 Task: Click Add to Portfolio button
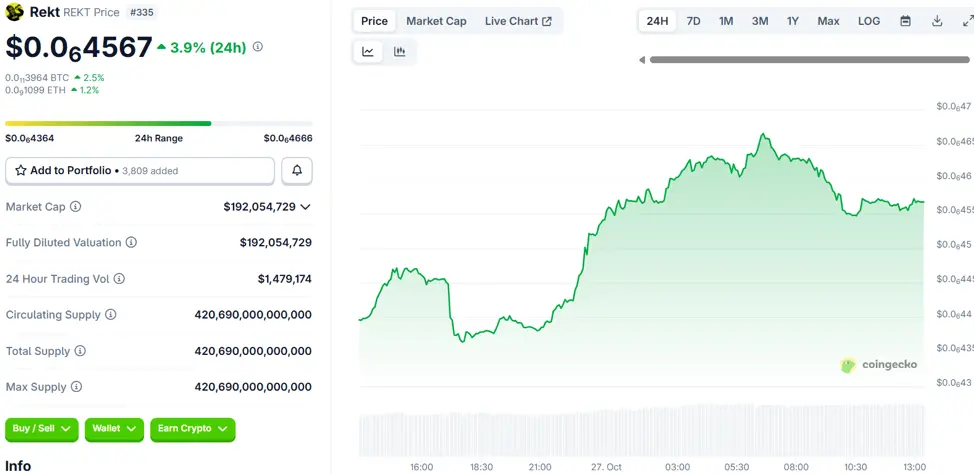[140, 171]
